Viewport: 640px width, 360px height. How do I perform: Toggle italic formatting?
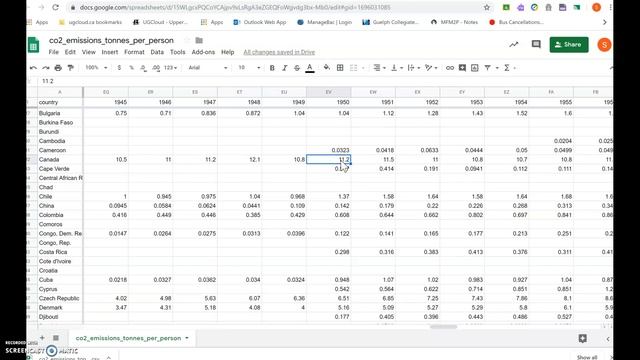pos(284,68)
